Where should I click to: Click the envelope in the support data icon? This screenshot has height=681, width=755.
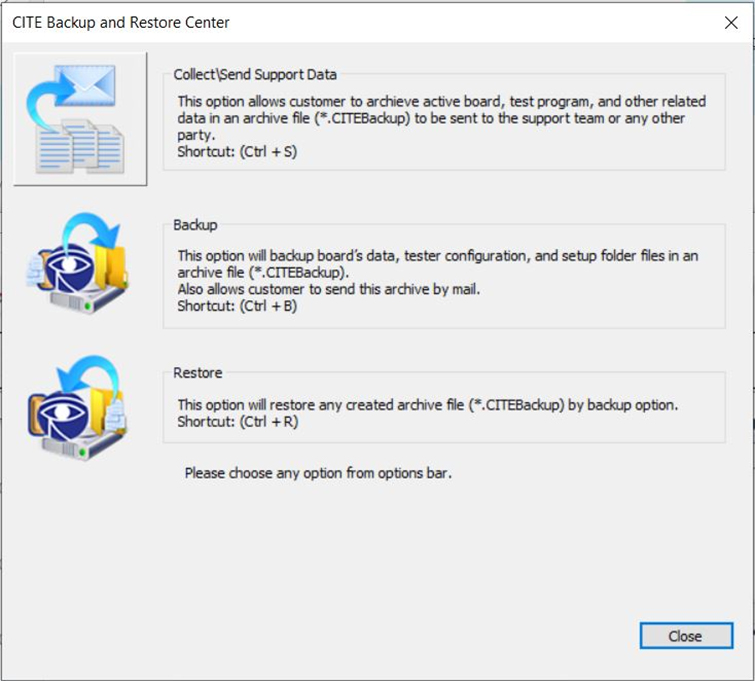point(85,86)
